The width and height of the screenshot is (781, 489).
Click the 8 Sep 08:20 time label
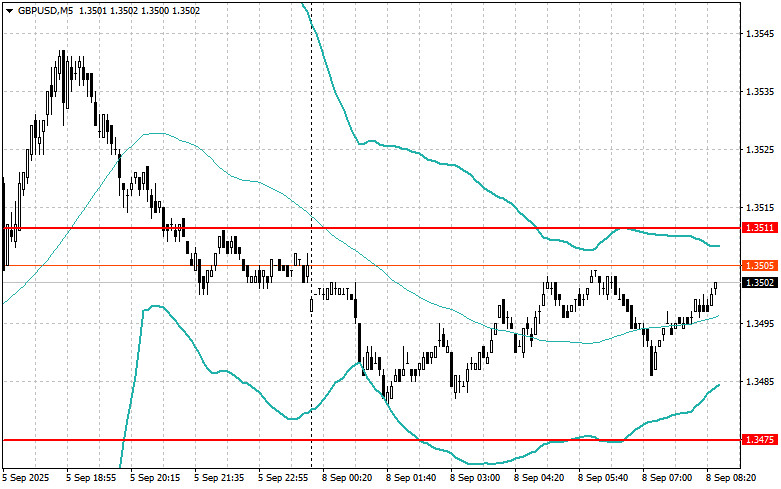click(x=731, y=478)
